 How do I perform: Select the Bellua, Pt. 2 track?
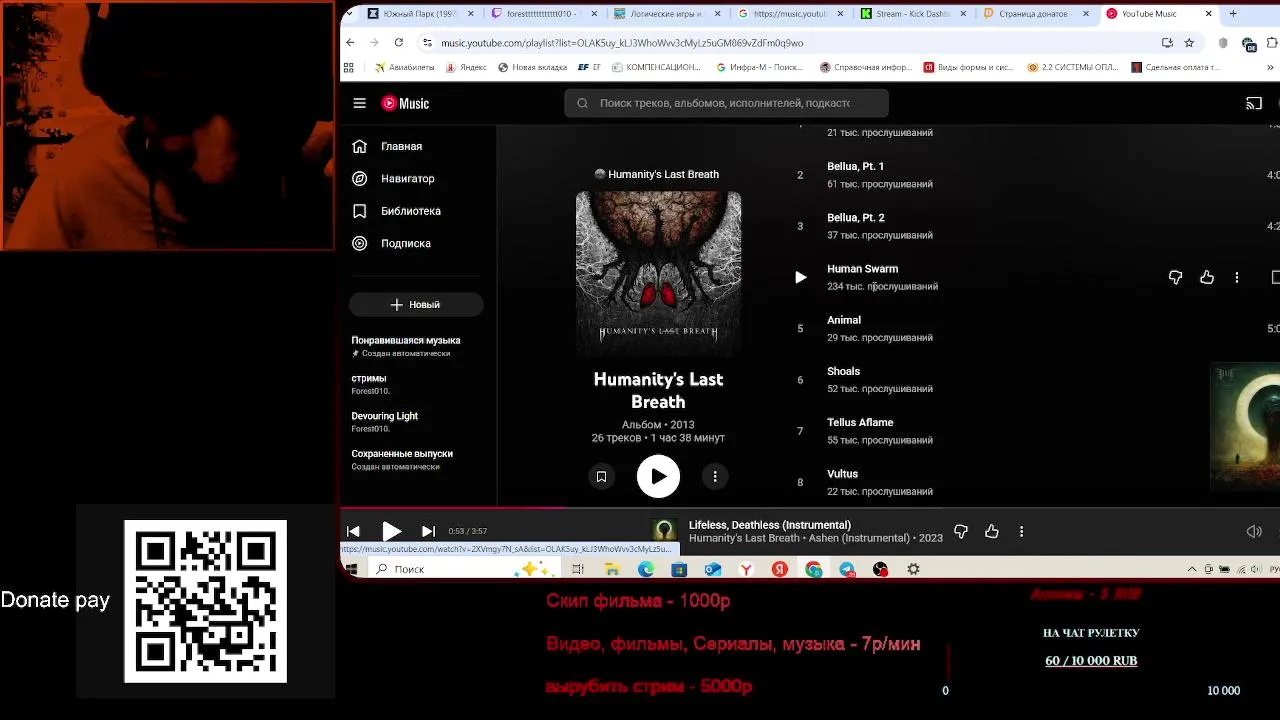point(855,217)
